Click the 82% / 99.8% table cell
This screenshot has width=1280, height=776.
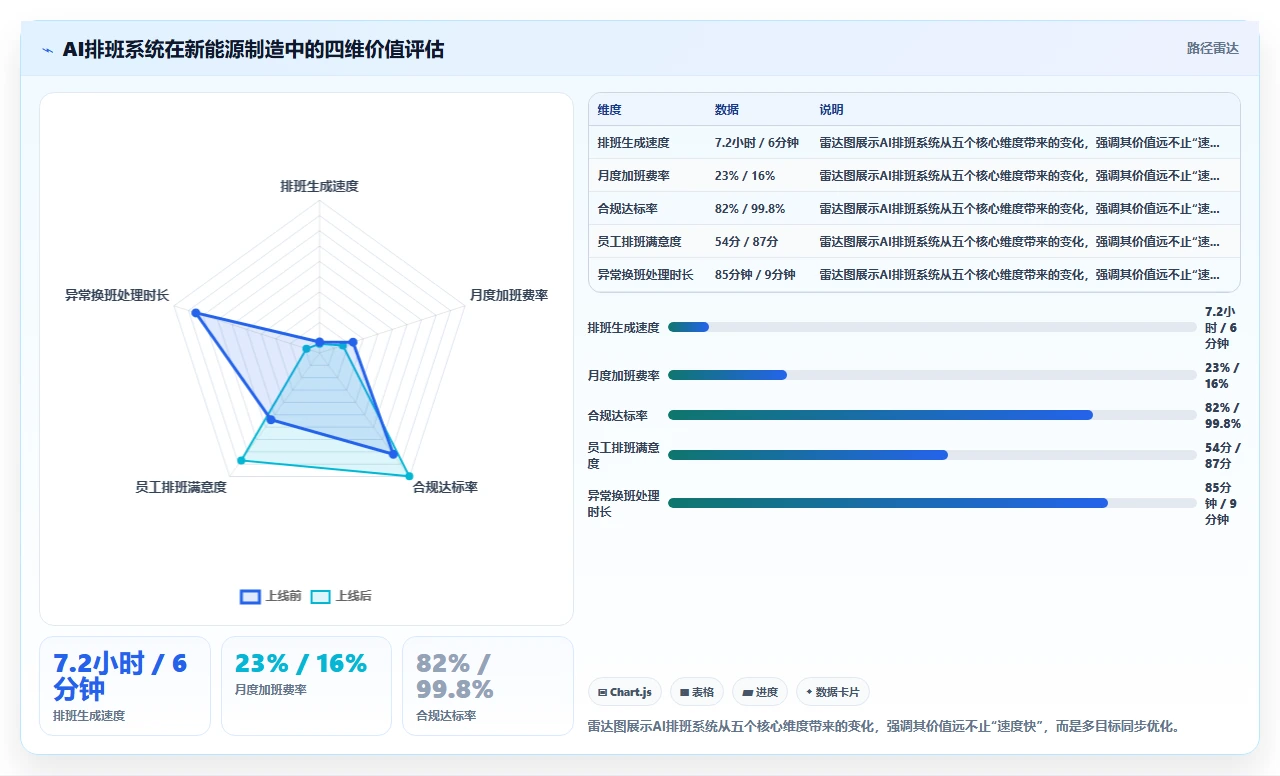pyautogui.click(x=749, y=209)
